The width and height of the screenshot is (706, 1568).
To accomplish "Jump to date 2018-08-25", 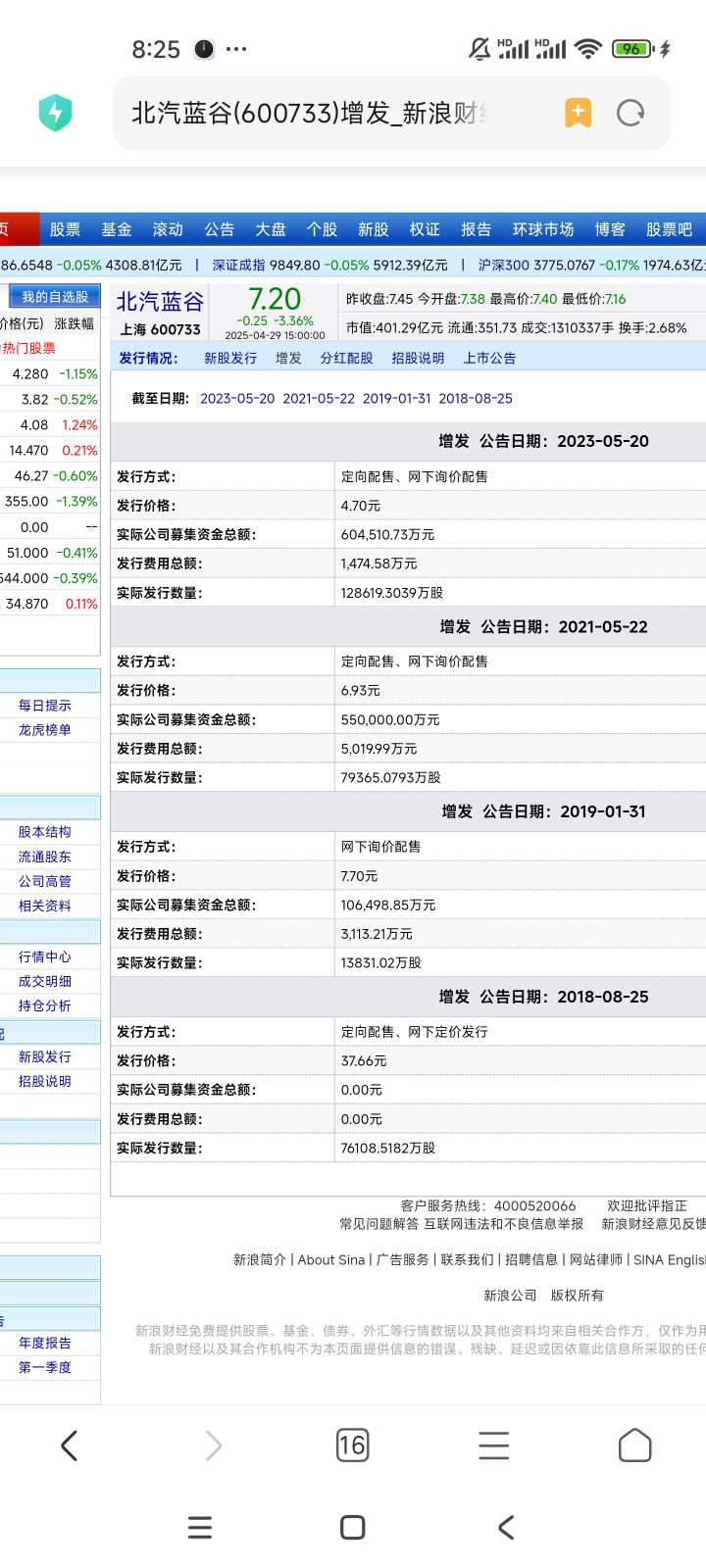I will (476, 399).
